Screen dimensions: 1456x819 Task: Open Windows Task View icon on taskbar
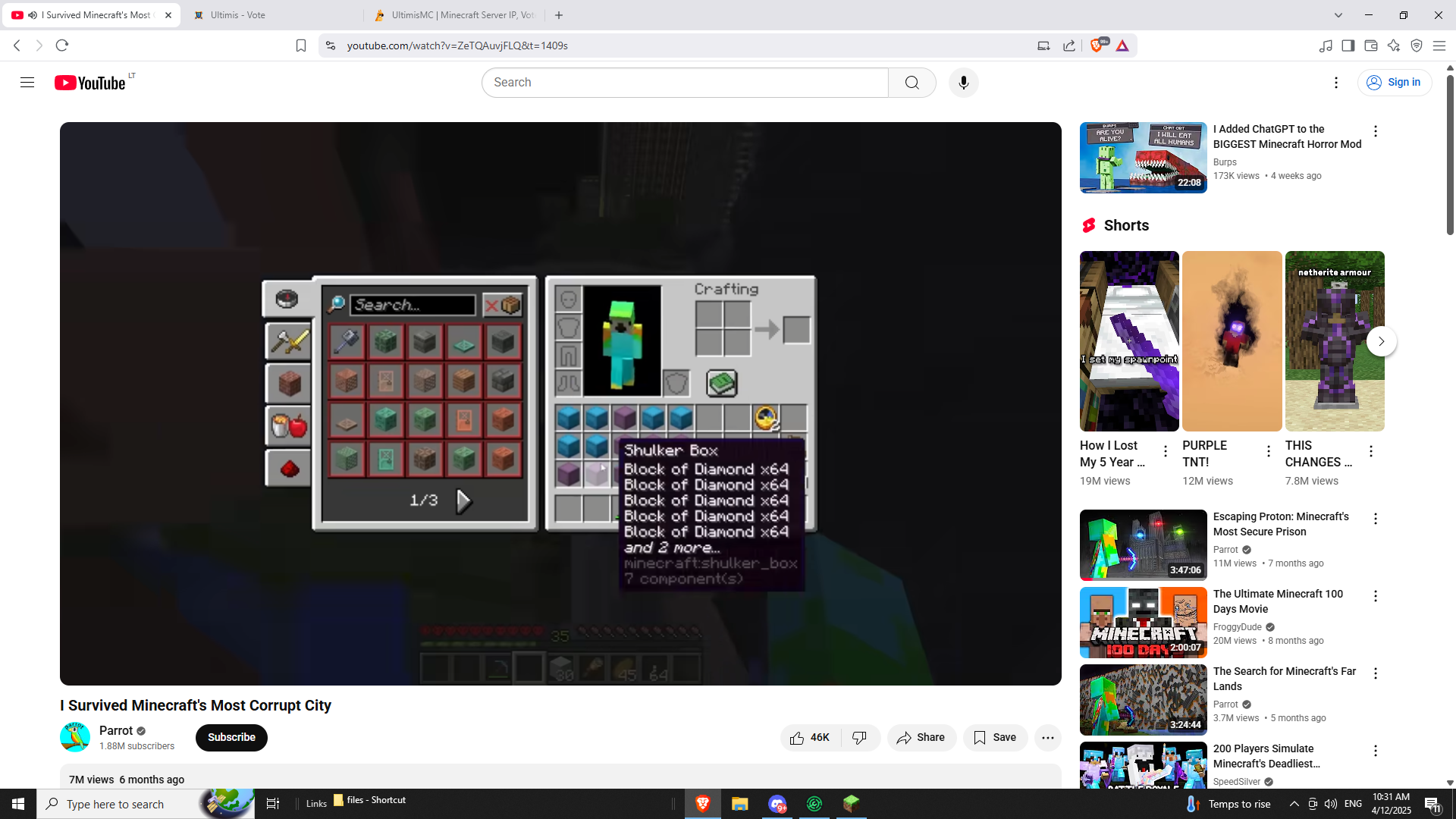(x=273, y=804)
